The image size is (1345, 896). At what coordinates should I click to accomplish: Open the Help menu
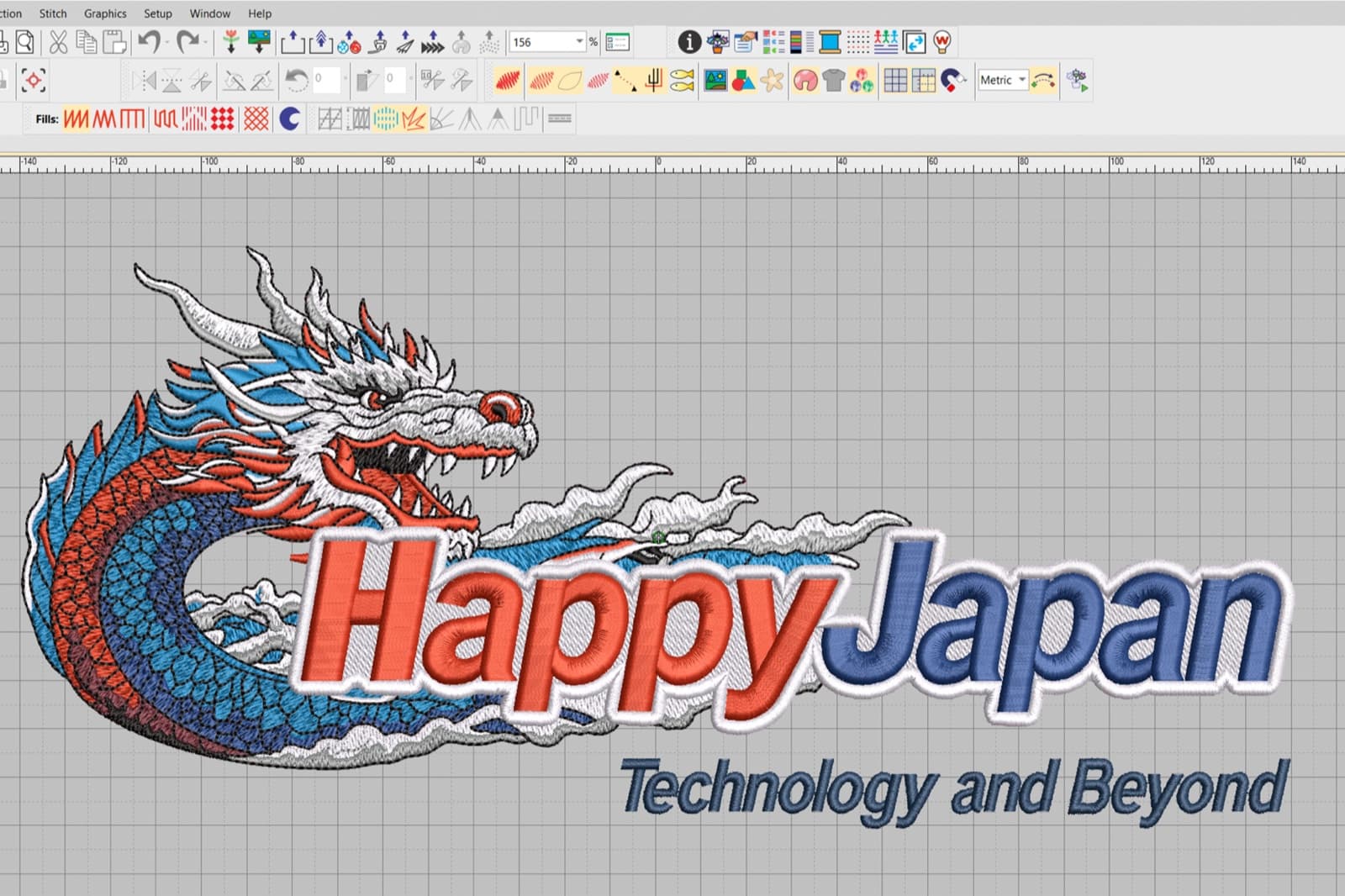coord(260,13)
